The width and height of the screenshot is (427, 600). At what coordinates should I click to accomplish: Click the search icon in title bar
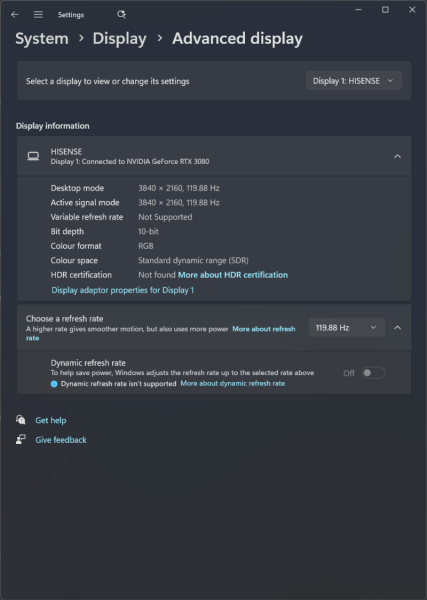(x=121, y=15)
